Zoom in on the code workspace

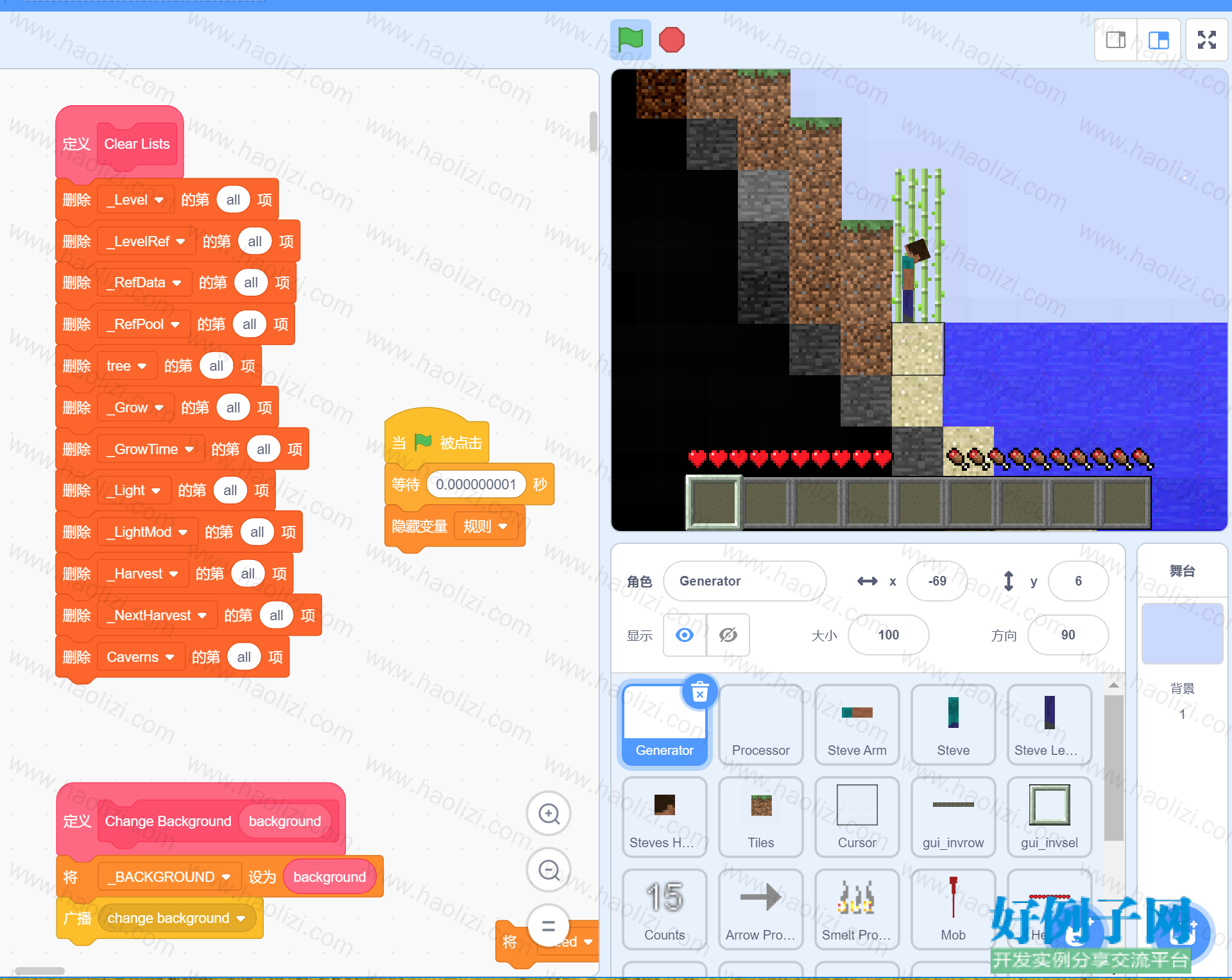point(549,814)
